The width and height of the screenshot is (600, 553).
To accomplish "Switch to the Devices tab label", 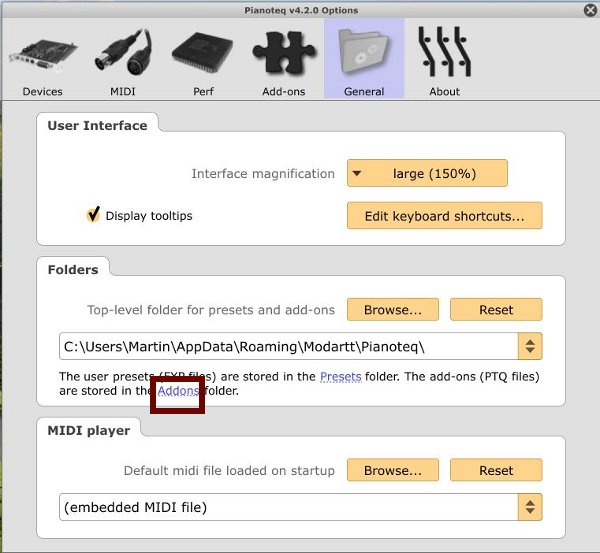I will click(x=42, y=92).
